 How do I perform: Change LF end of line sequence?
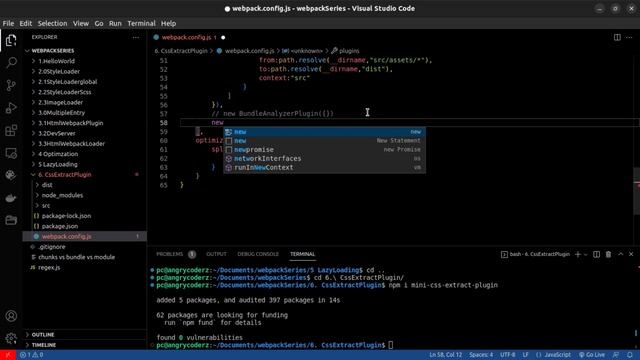click(x=525, y=355)
